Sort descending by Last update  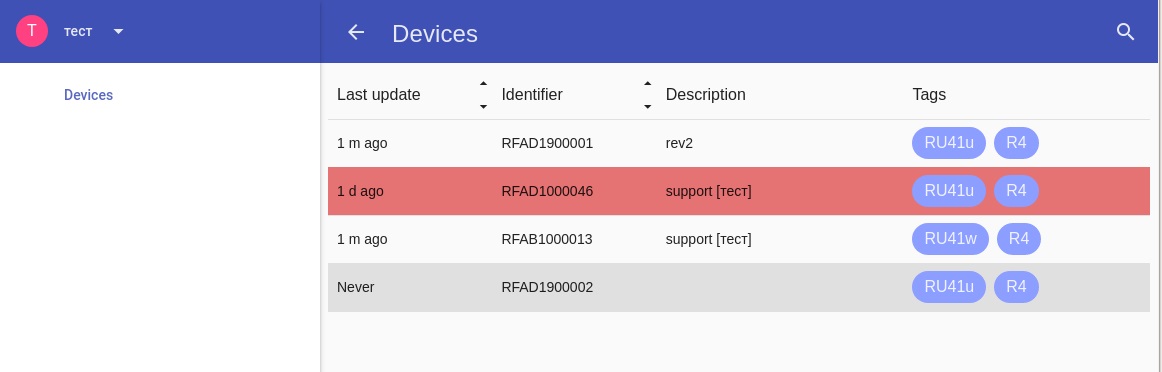click(483, 107)
